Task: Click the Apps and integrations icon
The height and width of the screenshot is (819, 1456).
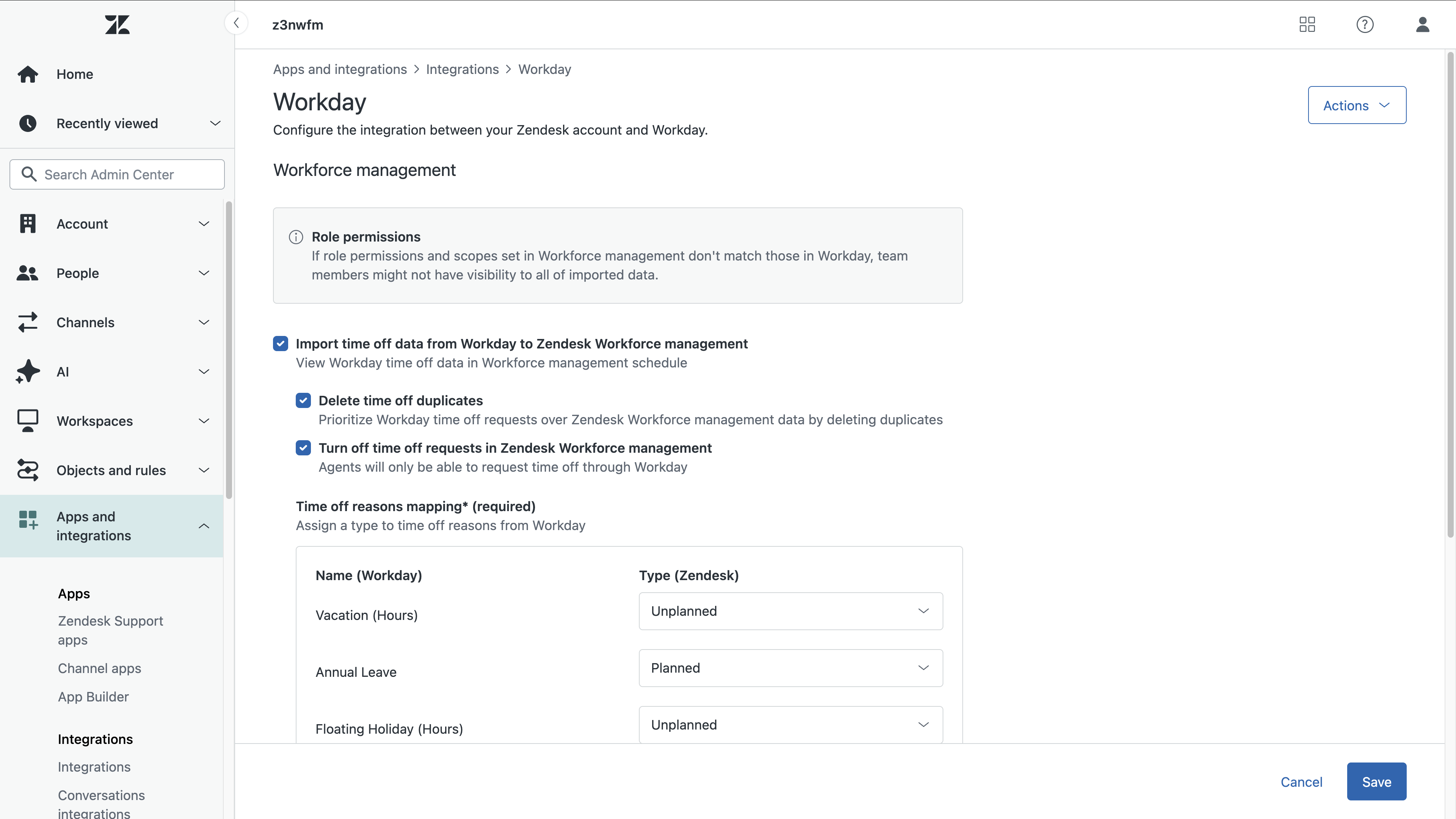Action: 28,520
